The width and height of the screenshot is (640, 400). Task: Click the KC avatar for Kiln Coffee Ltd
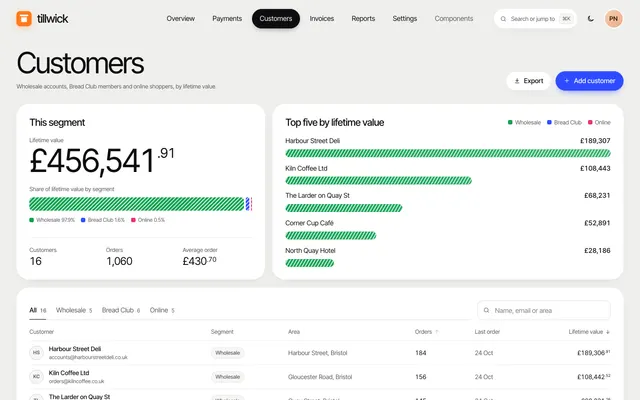click(x=36, y=377)
